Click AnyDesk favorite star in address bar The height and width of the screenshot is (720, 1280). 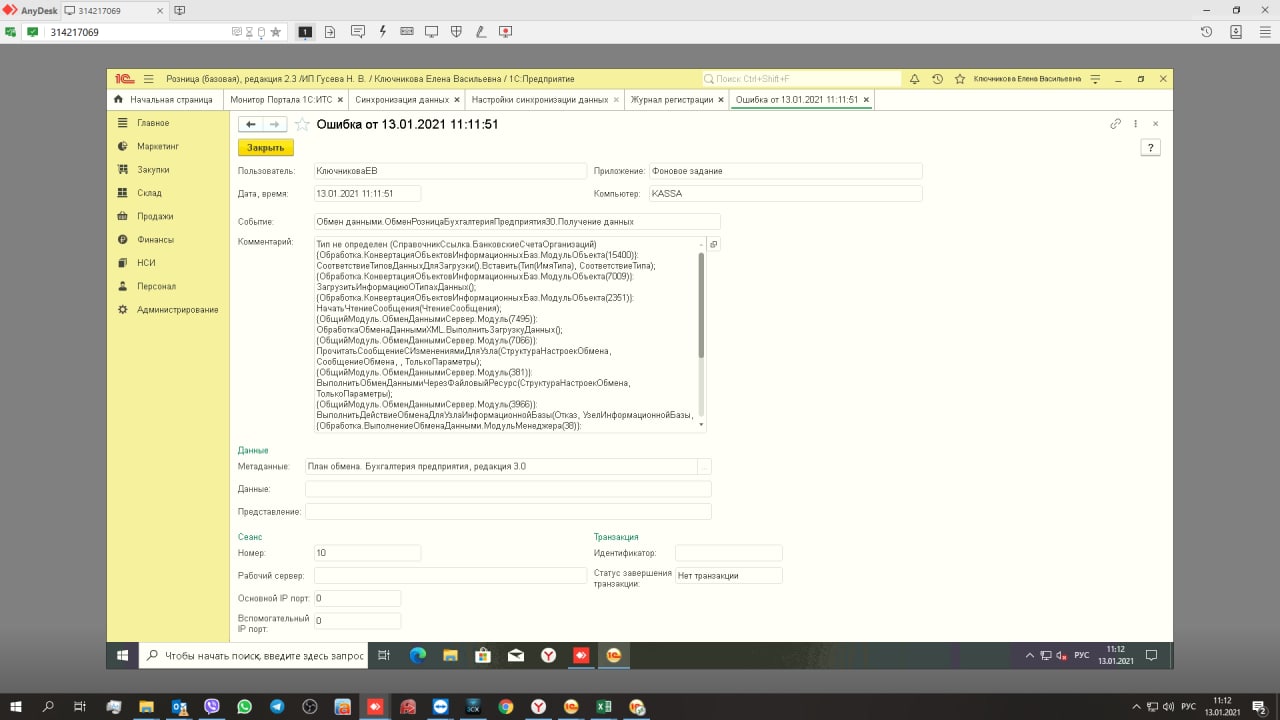[x=276, y=32]
